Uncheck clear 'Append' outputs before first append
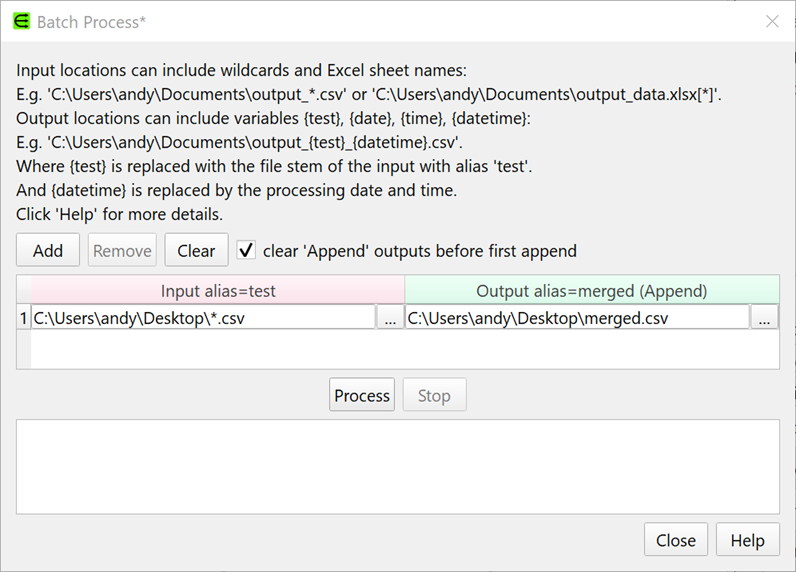 246,251
